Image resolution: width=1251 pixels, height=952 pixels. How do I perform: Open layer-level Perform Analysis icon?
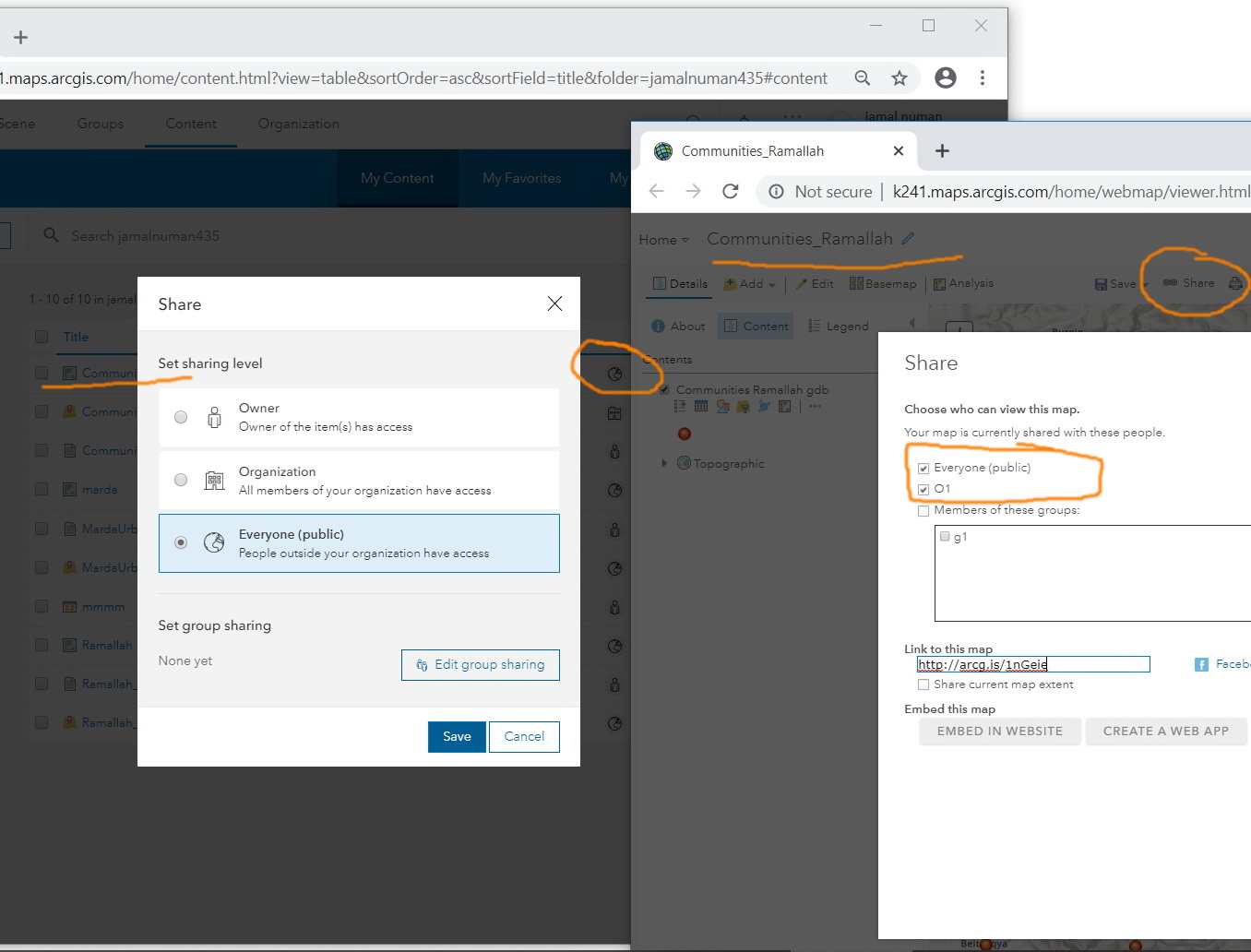pos(784,406)
